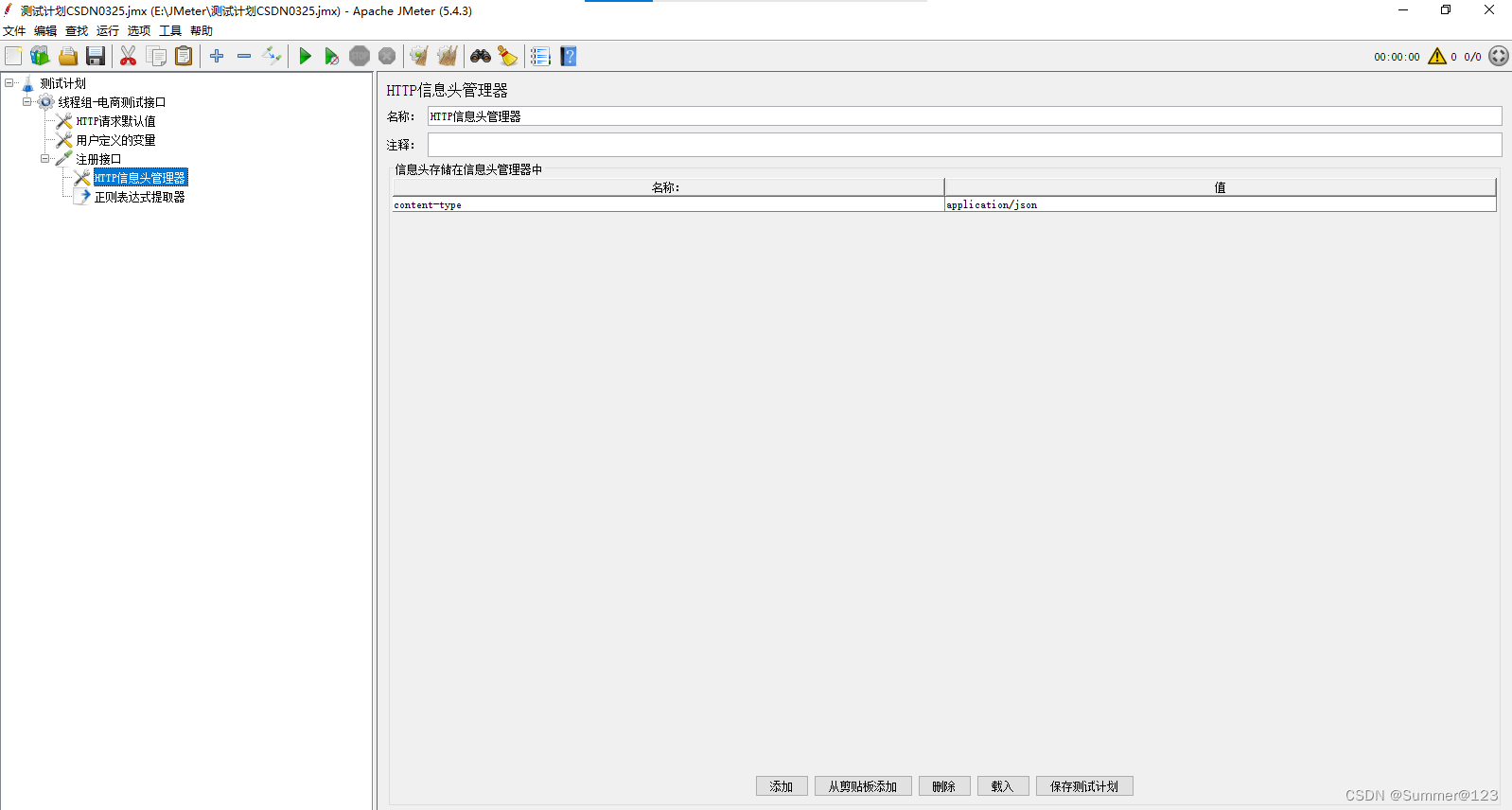
Task: Click the Reset search icon
Action: pyautogui.click(x=508, y=57)
